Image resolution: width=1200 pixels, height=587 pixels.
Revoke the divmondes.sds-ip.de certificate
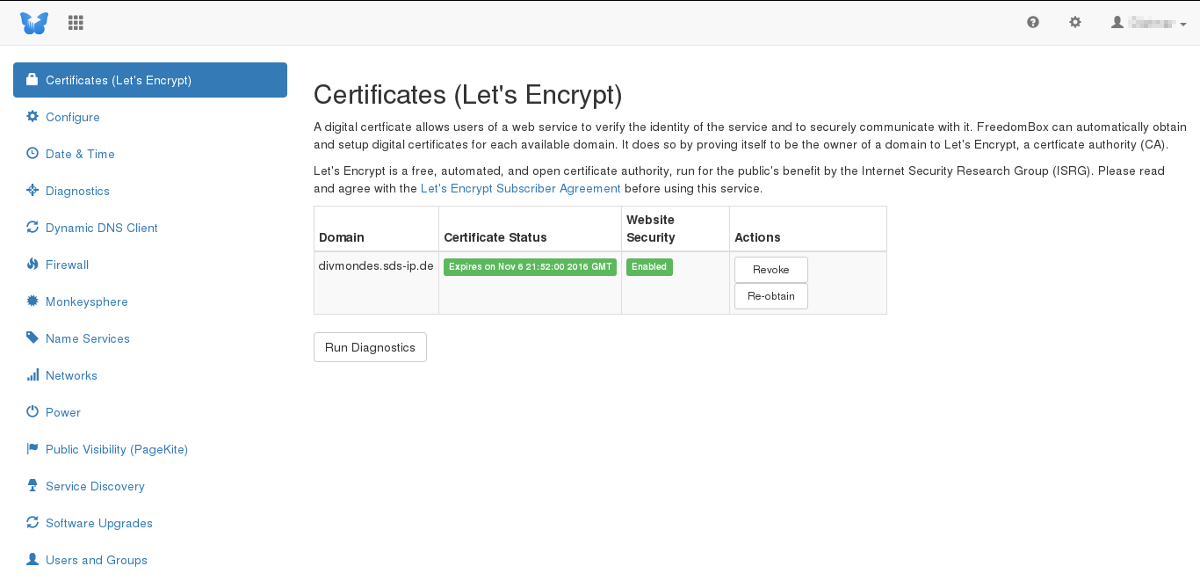[770, 270]
